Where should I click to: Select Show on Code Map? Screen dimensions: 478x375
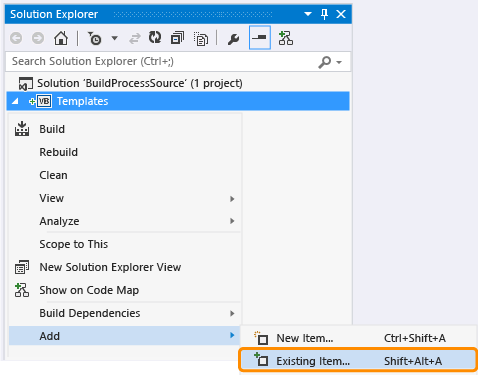tap(125, 290)
